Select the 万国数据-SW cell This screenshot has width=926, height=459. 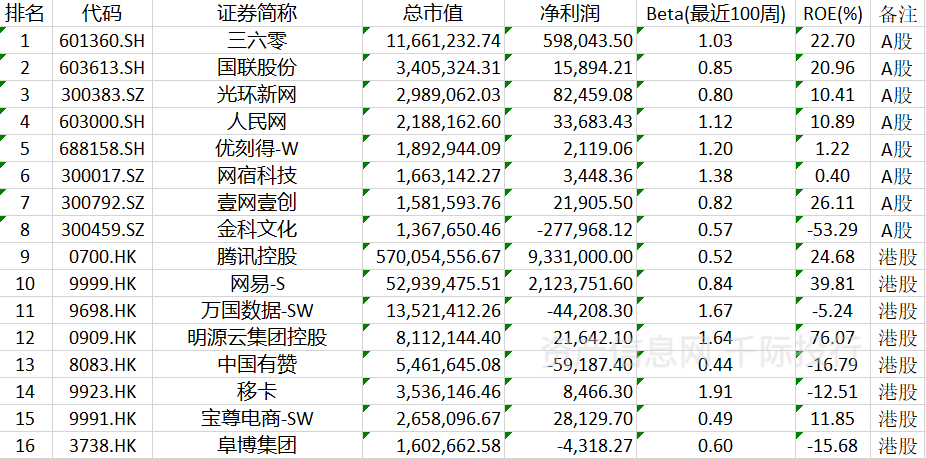(x=257, y=311)
